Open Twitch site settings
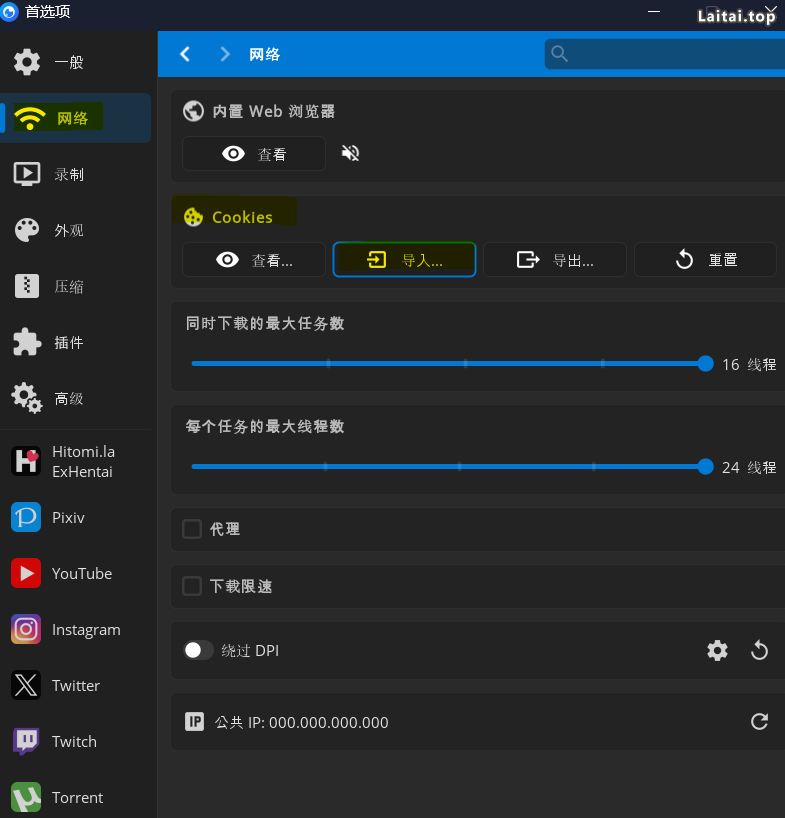The width and height of the screenshot is (785, 818). click(73, 741)
